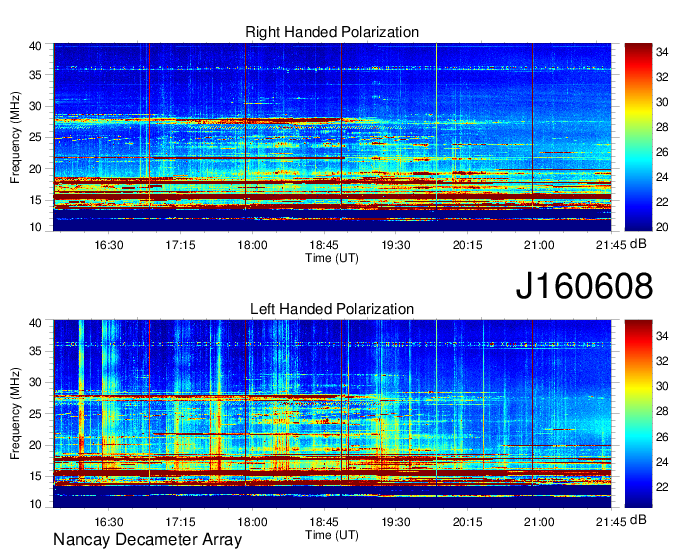Select the 26 dB value on the Left Handed colorbar
Image resolution: width=680 pixels, height=552 pixels.
point(662,437)
